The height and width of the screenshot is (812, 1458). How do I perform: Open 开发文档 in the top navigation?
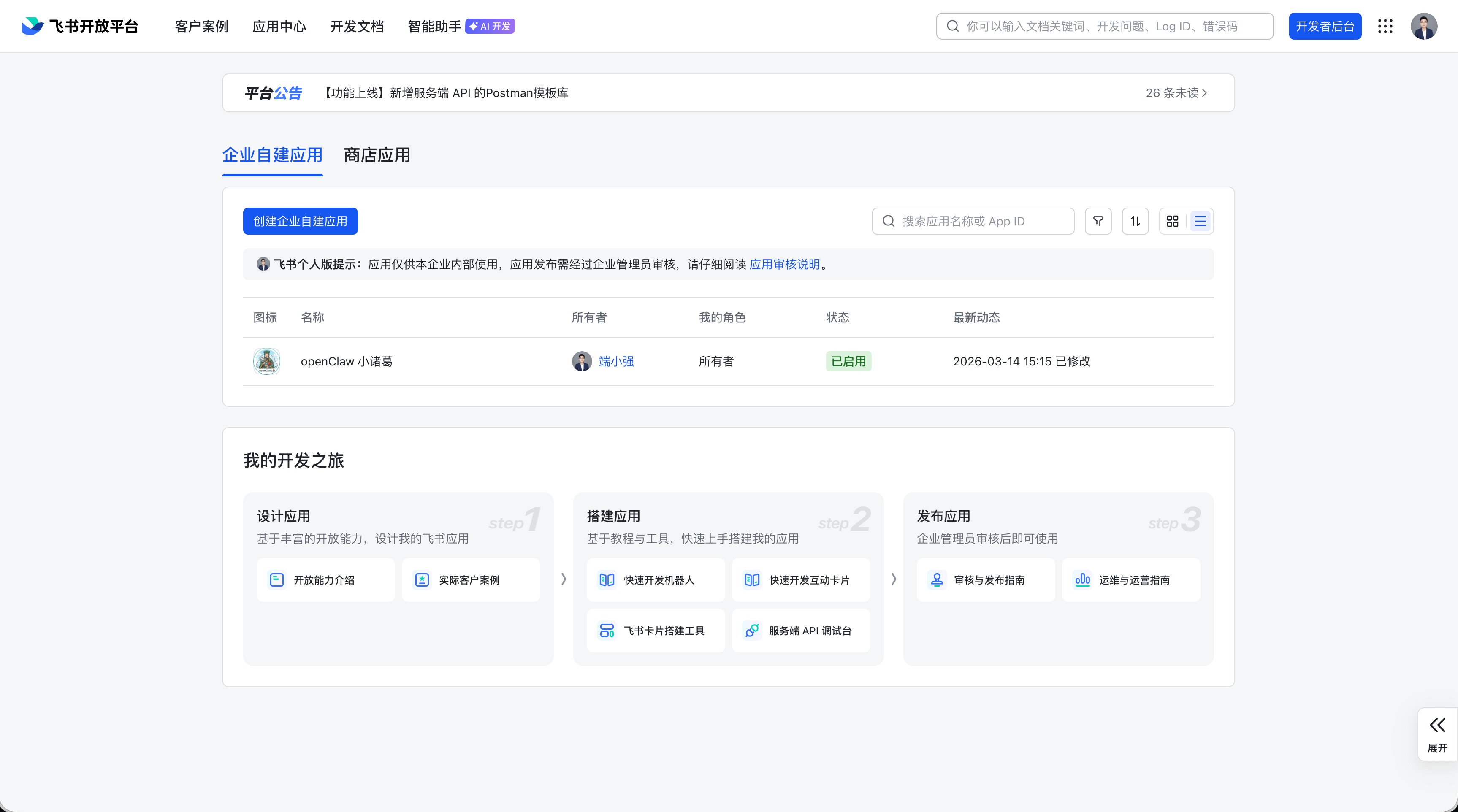click(x=357, y=26)
